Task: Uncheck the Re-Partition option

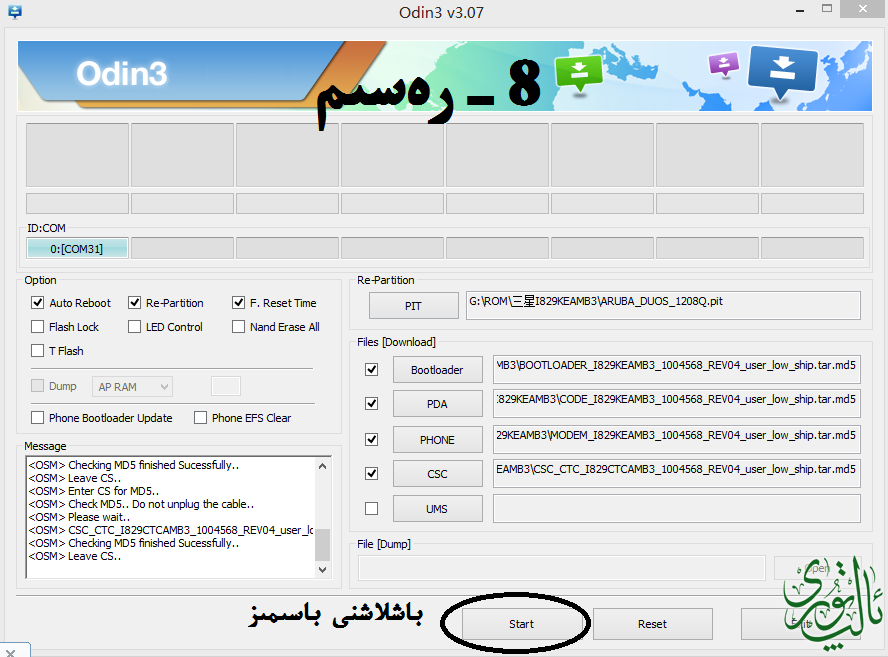Action: point(134,303)
